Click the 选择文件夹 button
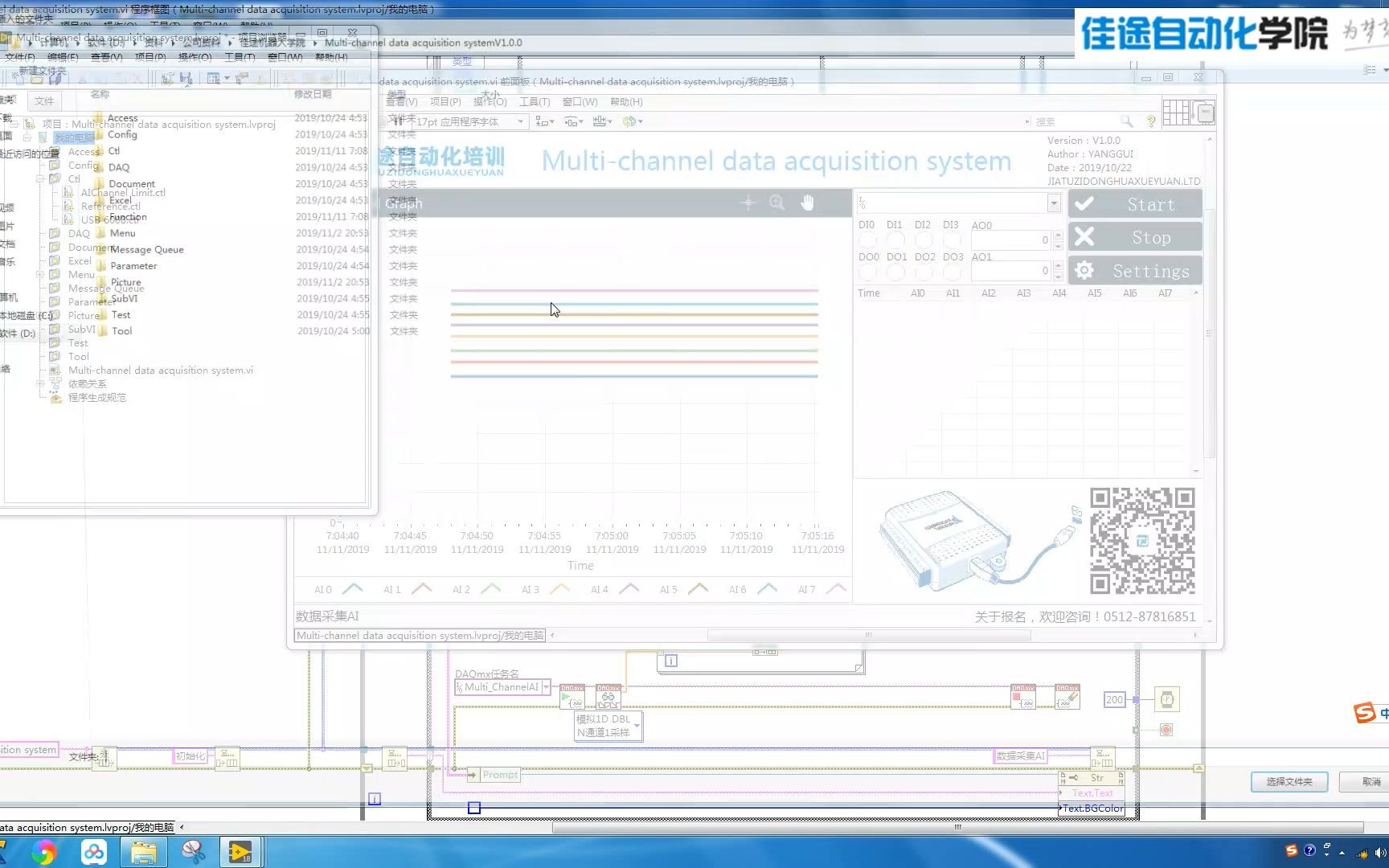Screen dimensions: 1389x868 click(x=1289, y=781)
